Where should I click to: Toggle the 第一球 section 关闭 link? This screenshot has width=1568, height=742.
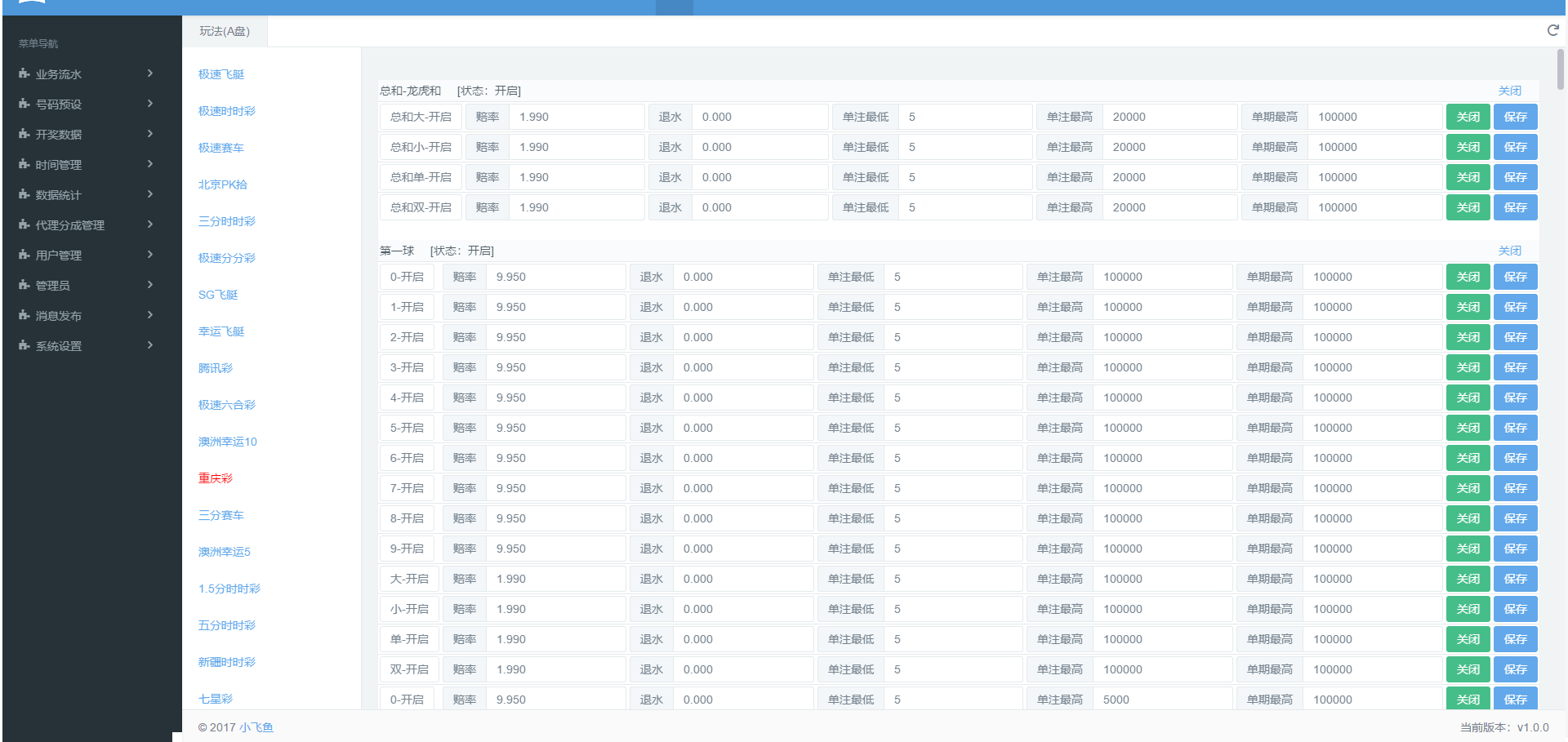[x=1509, y=251]
